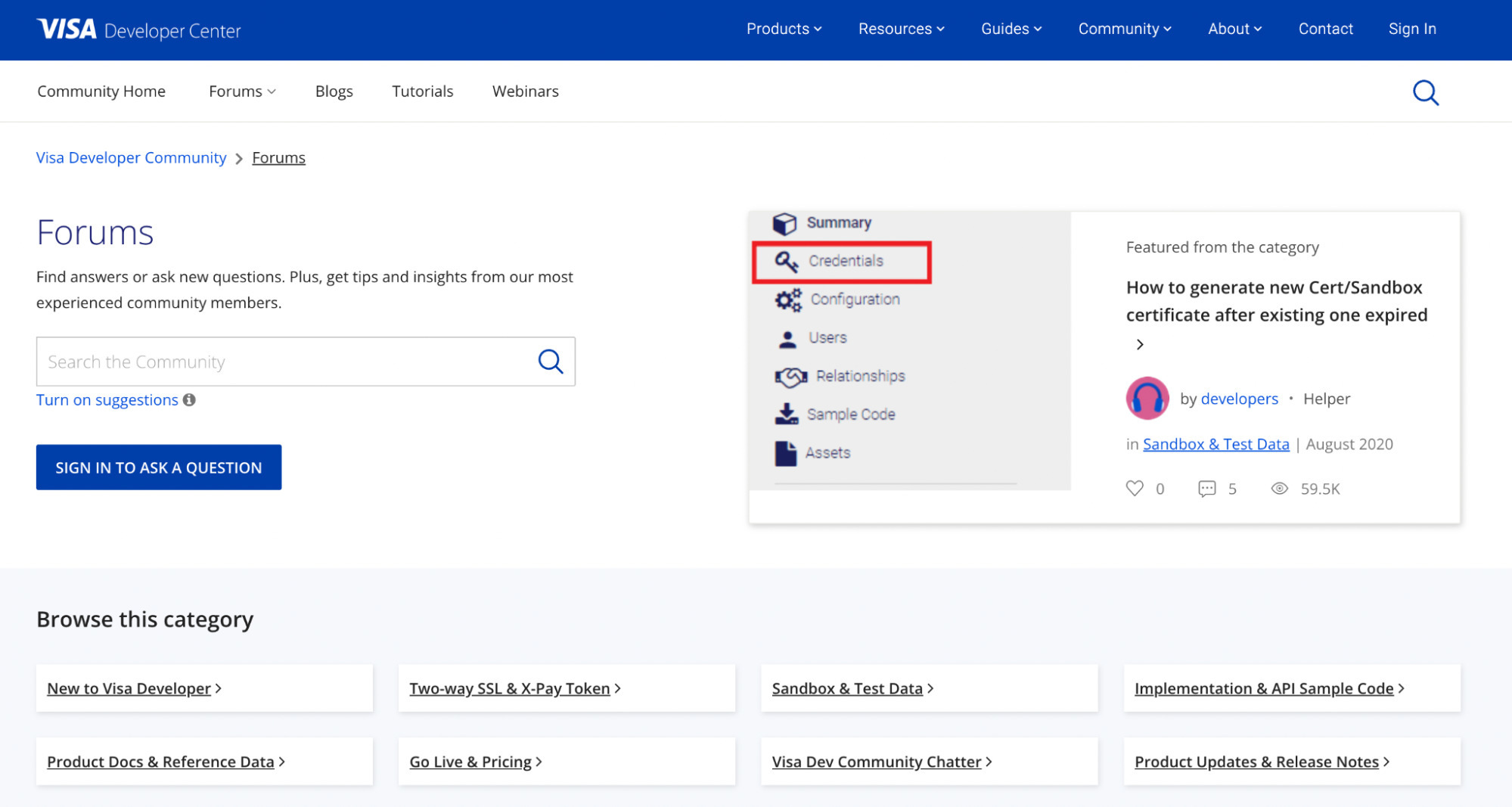Expand the Forums dropdown in community navbar
The image size is (1512, 807).
pyautogui.click(x=242, y=91)
